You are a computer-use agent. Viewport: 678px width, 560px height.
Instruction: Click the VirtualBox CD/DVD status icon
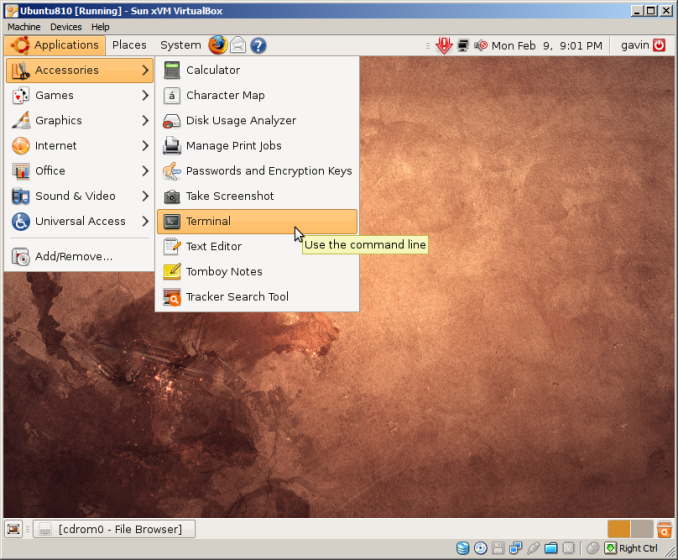point(480,548)
